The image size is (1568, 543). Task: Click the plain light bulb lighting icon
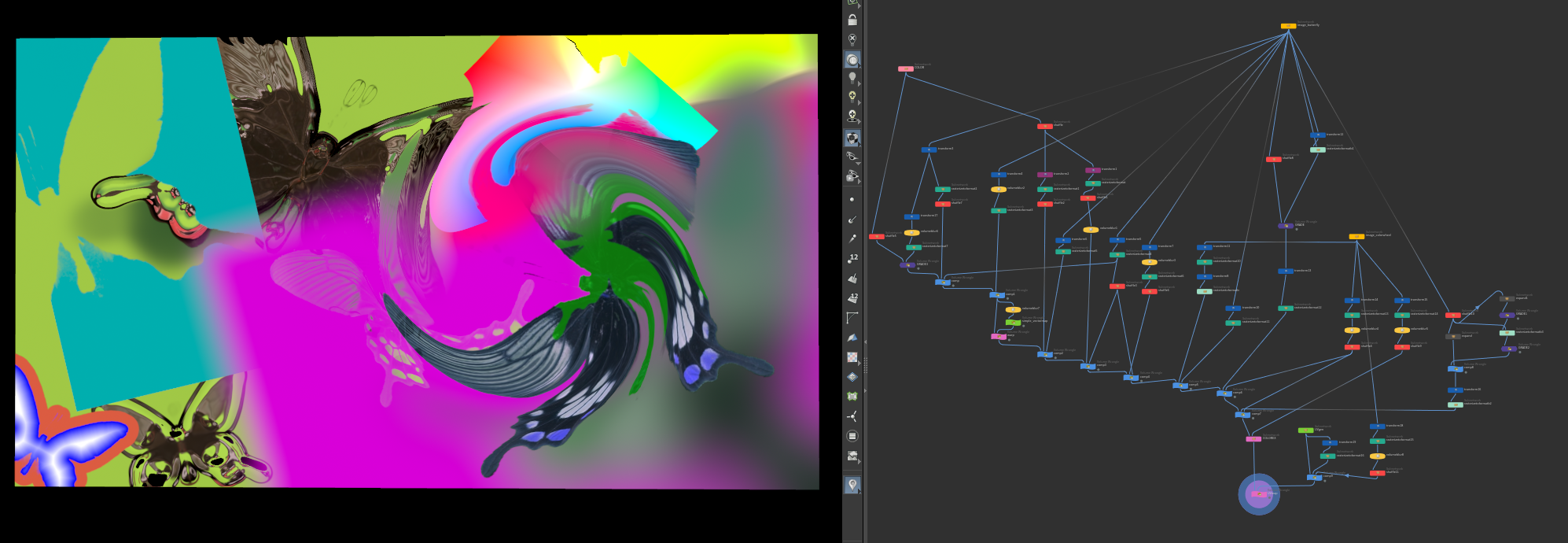click(x=852, y=77)
